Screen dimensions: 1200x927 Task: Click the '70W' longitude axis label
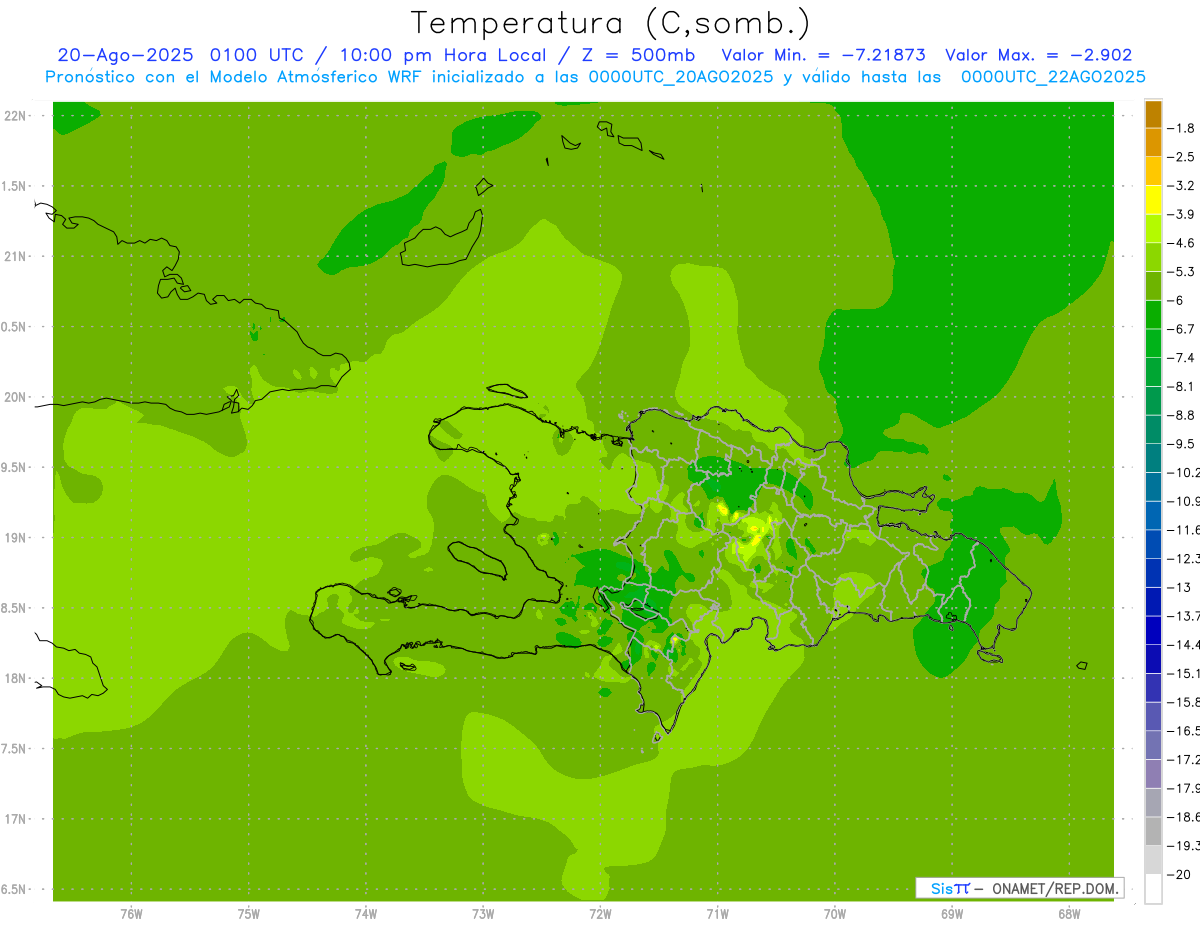835,913
